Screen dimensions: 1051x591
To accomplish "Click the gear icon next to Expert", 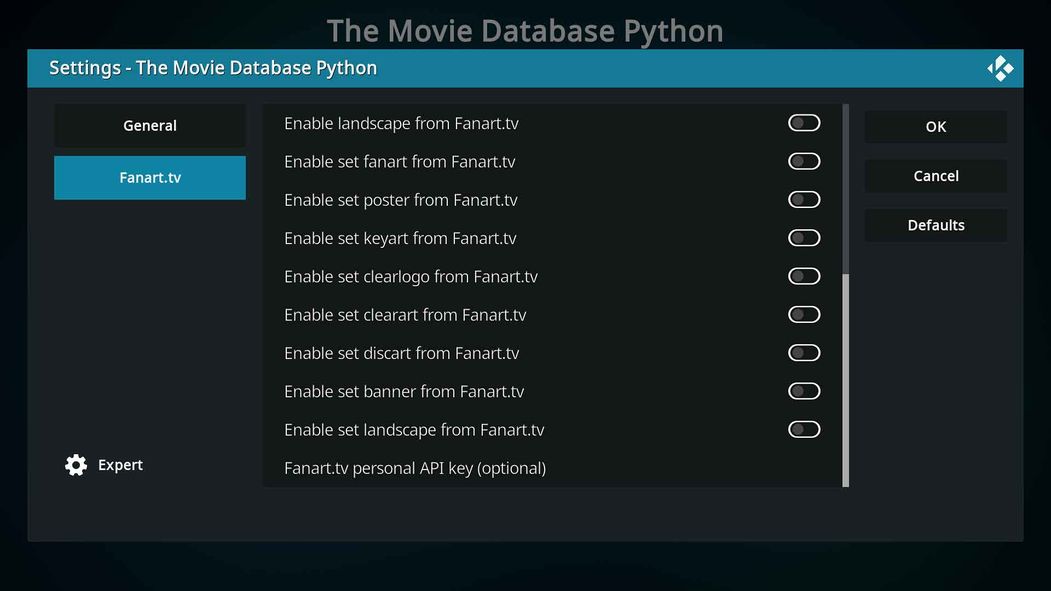I will click(x=75, y=464).
